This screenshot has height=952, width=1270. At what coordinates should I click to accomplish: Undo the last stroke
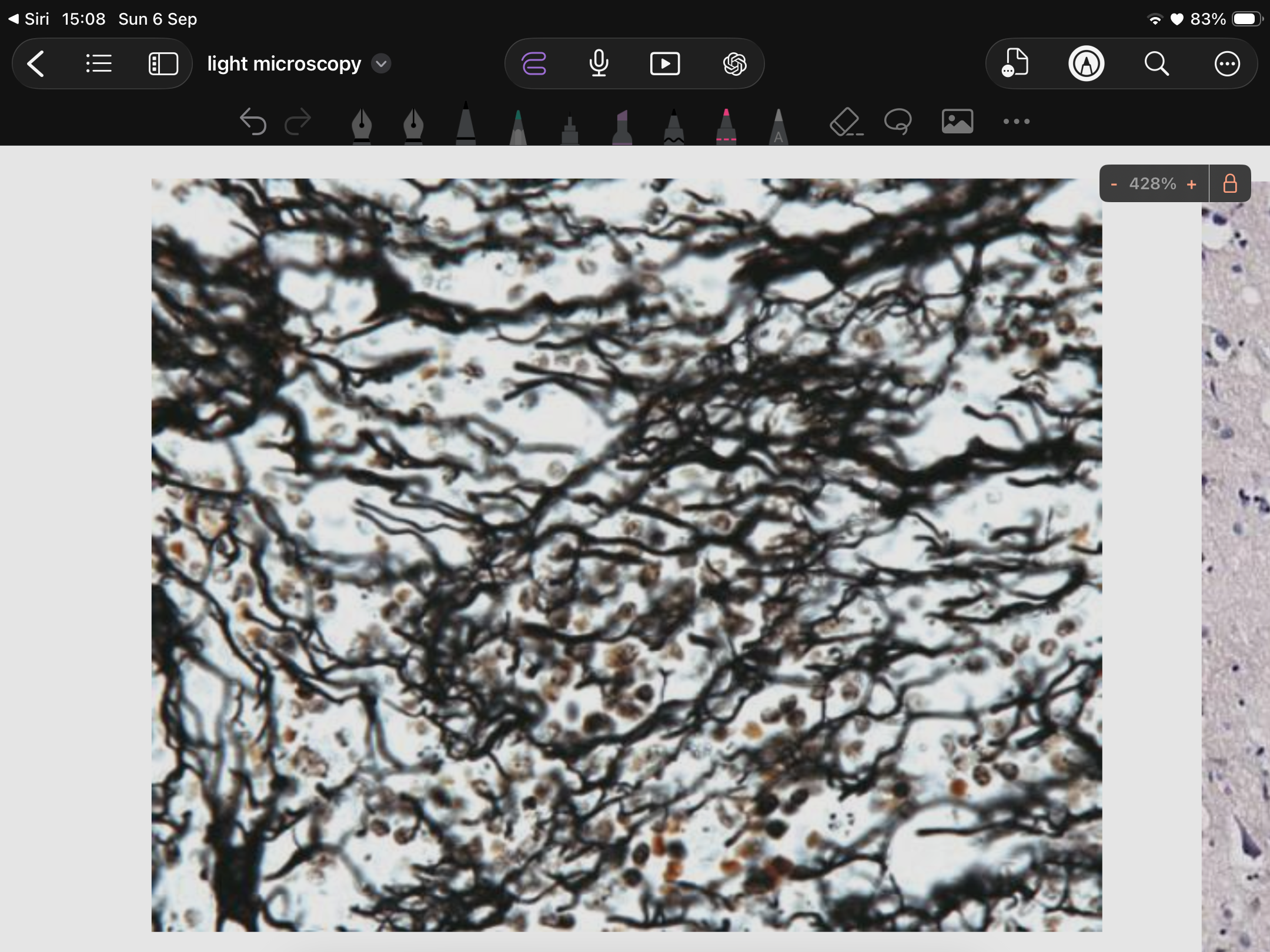tap(253, 122)
